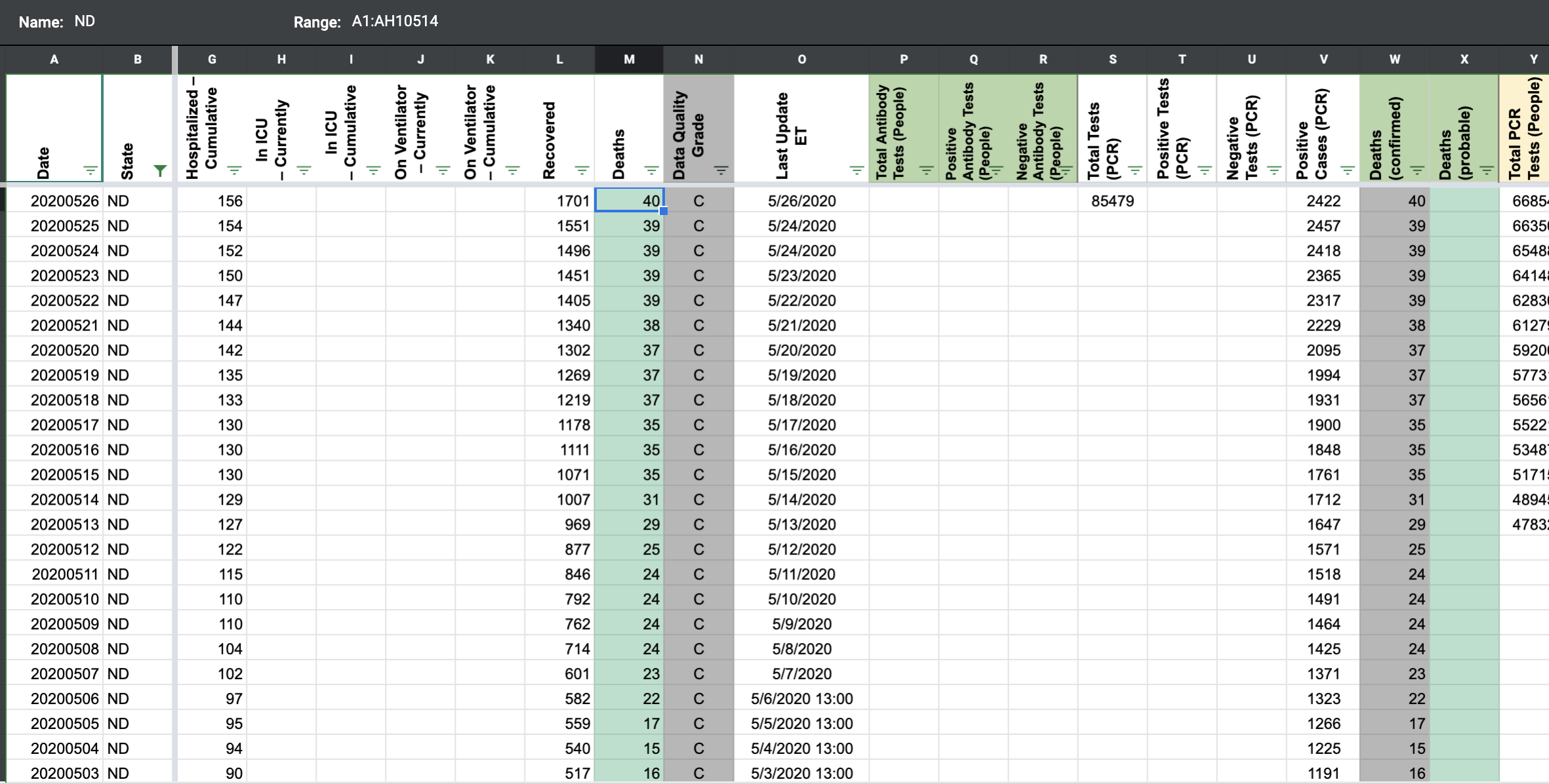1549x784 pixels.
Task: Open Last Update ET filter icon
Action: pyautogui.click(x=856, y=170)
